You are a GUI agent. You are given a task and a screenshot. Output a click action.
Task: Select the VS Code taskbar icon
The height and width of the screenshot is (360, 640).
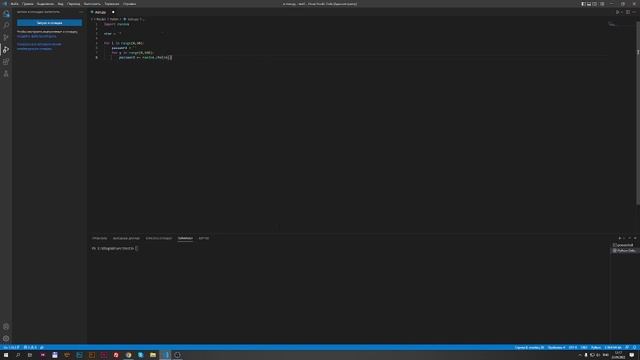click(165, 355)
